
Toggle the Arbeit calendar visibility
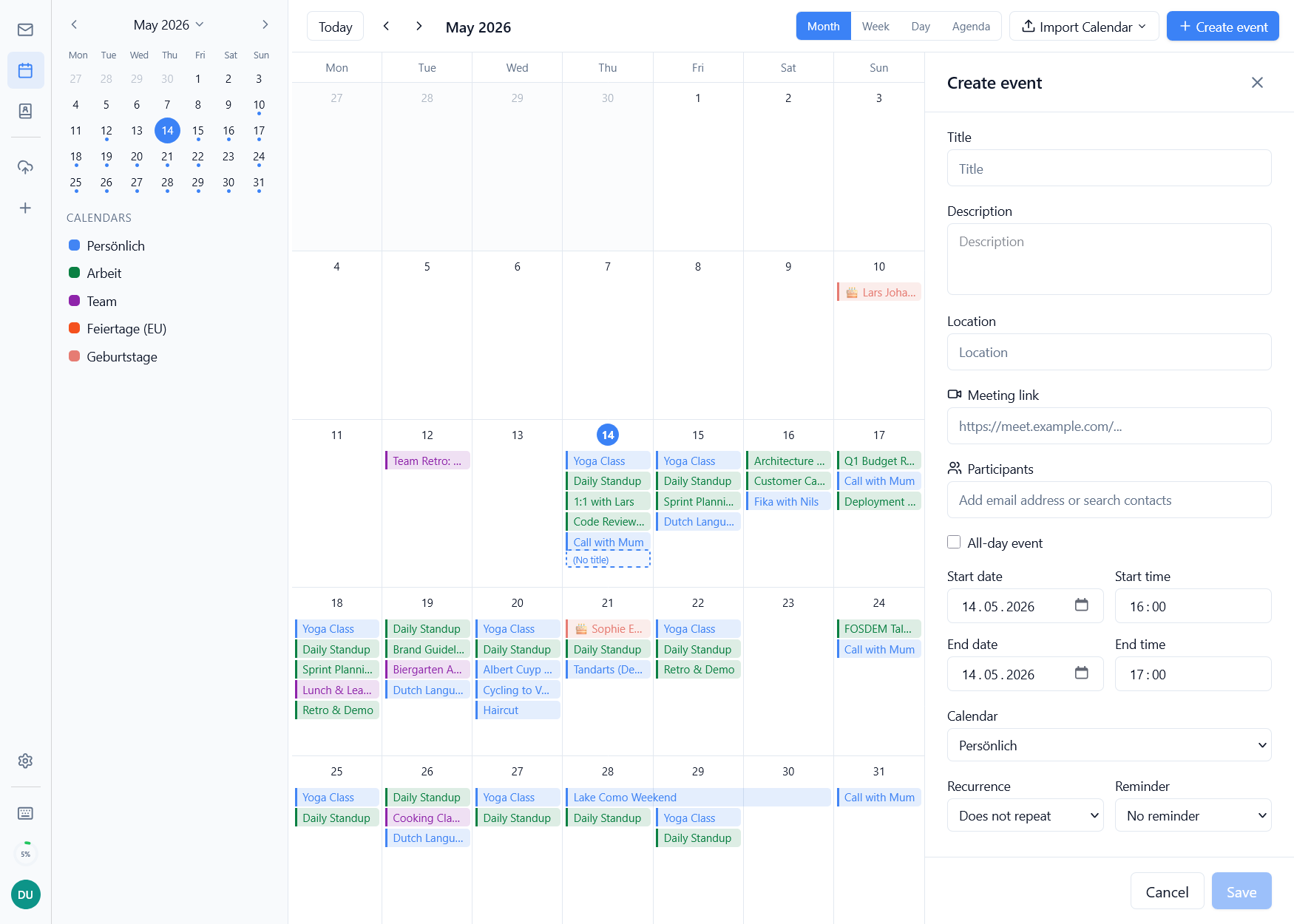pyautogui.click(x=74, y=273)
